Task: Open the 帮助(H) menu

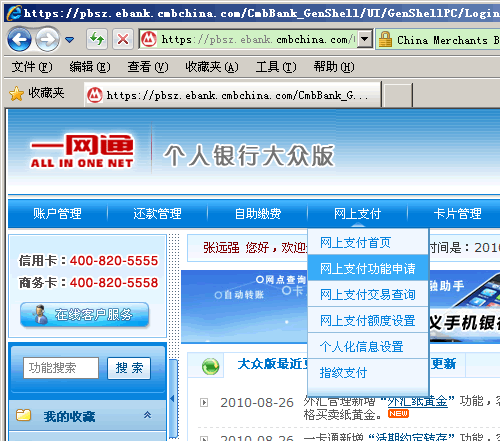Action: tap(334, 67)
